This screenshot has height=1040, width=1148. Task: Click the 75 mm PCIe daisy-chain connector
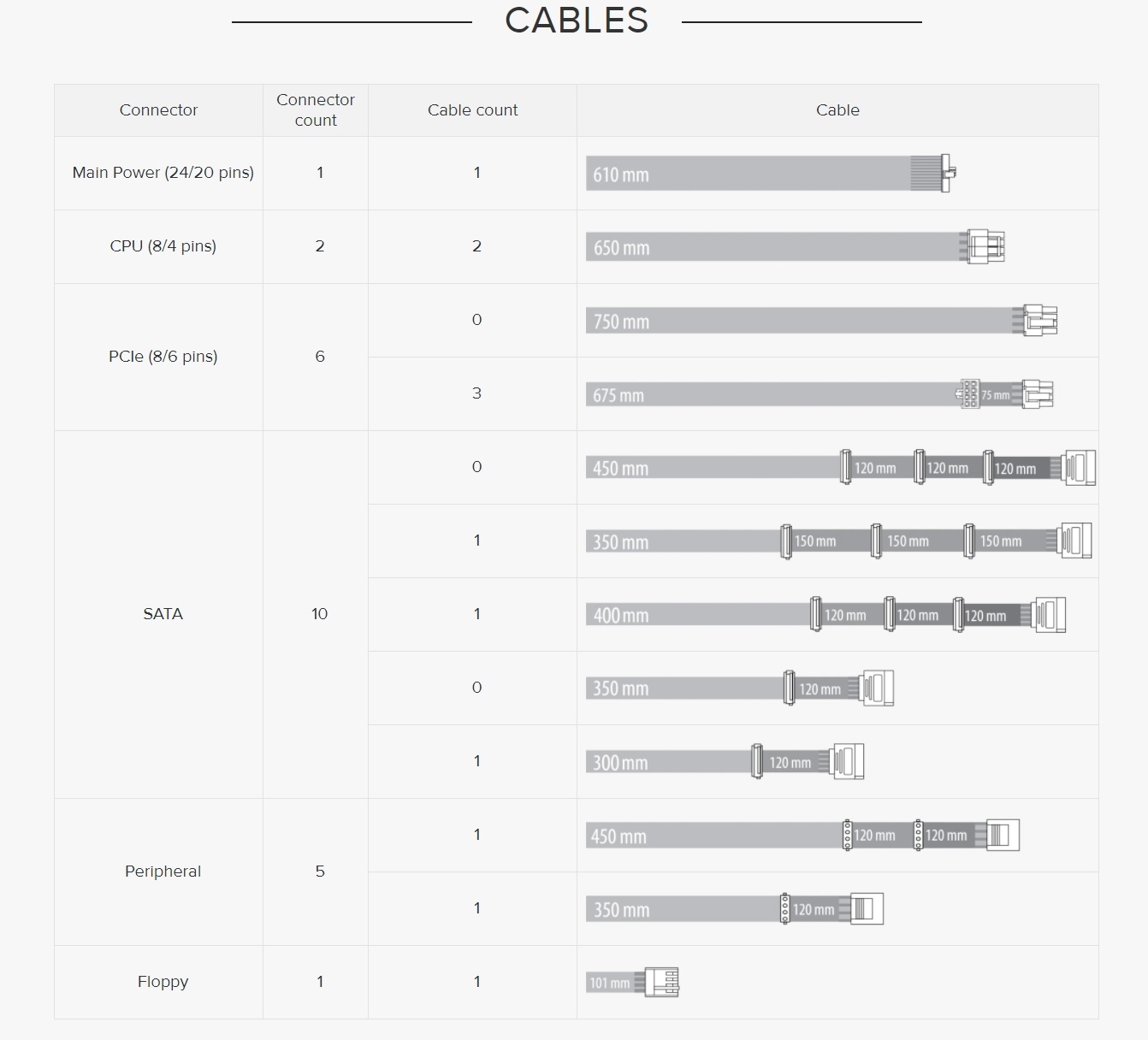coord(969,394)
